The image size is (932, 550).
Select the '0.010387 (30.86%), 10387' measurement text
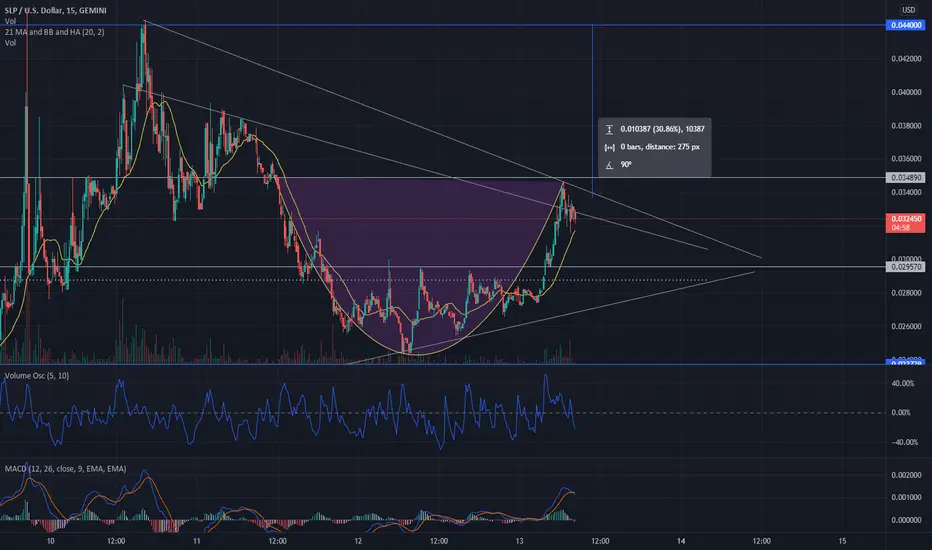(662, 129)
